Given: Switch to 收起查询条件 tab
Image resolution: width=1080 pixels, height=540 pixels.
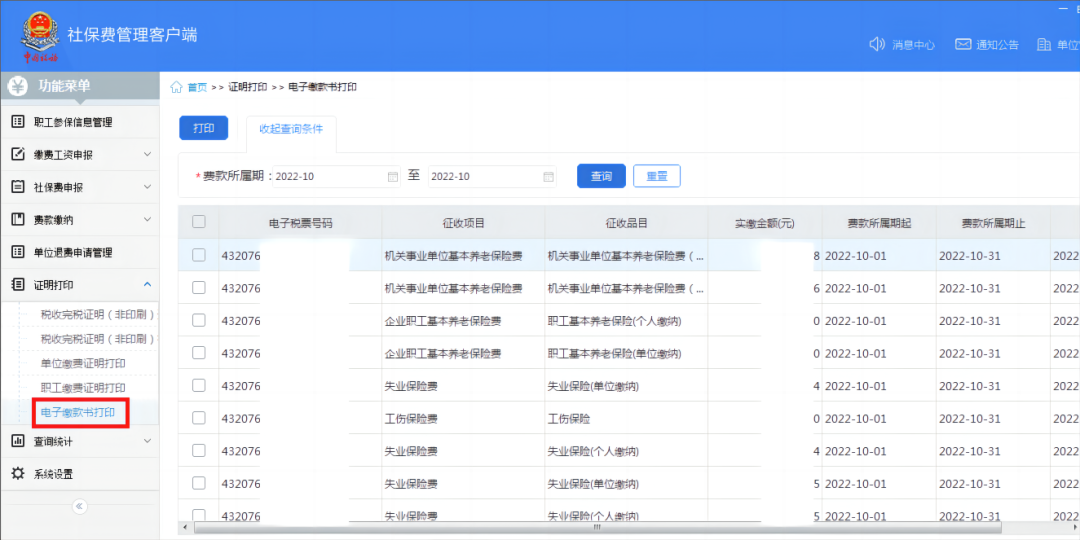Looking at the screenshot, I should pos(291,129).
